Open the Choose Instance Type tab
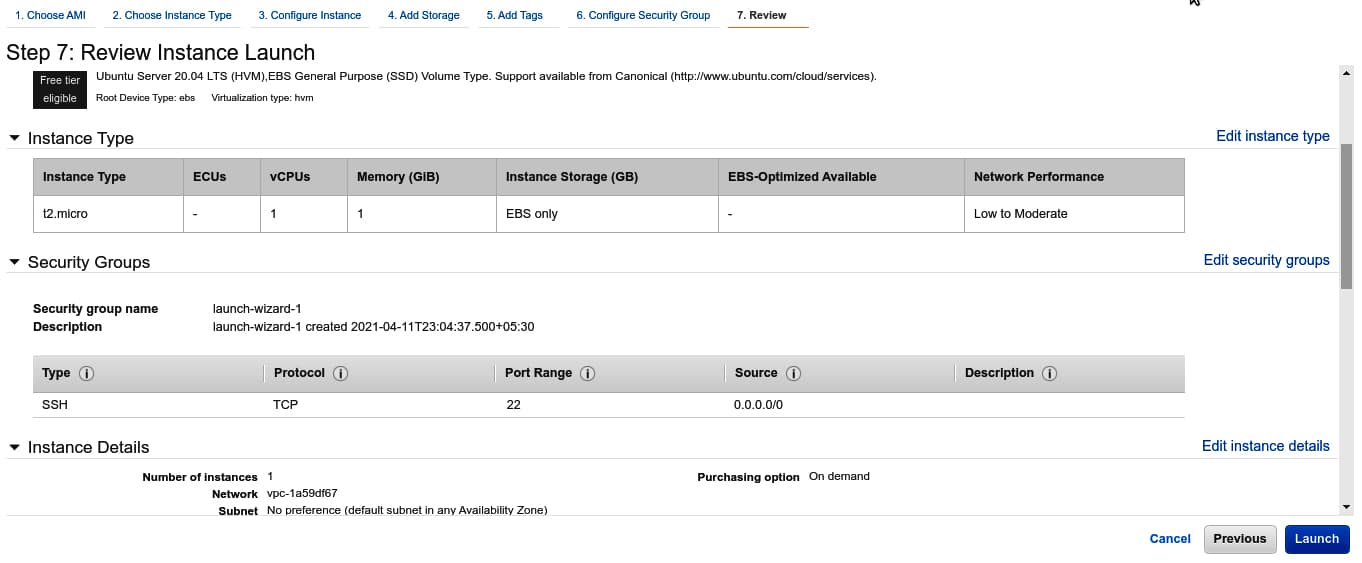 (x=172, y=15)
